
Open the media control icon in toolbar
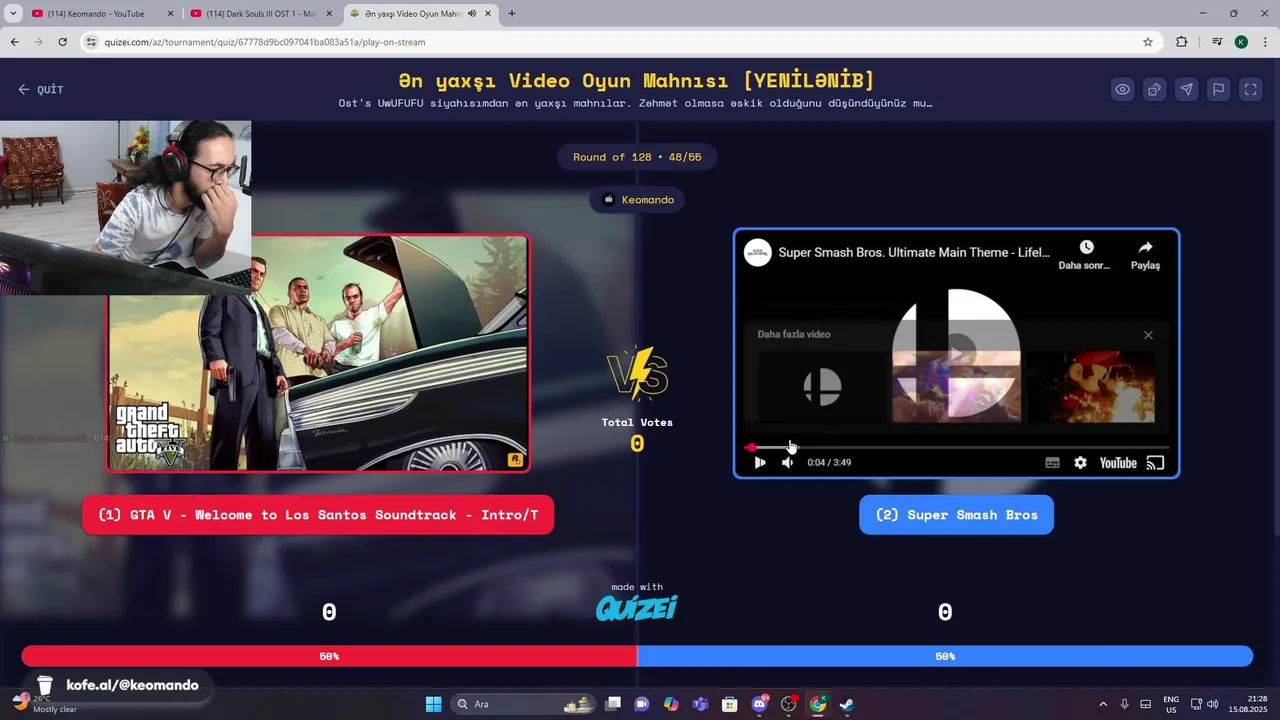(x=1216, y=42)
